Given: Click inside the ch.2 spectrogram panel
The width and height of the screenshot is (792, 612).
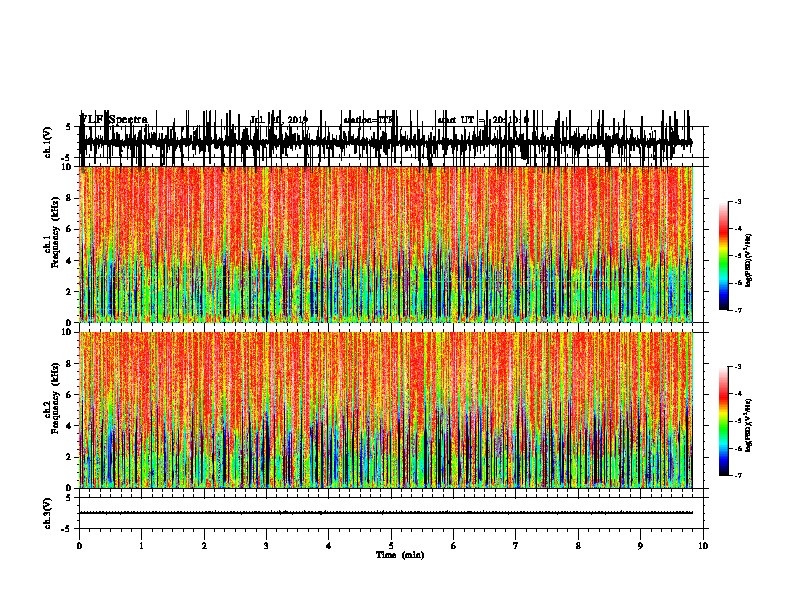Looking at the screenshot, I should click(386, 410).
